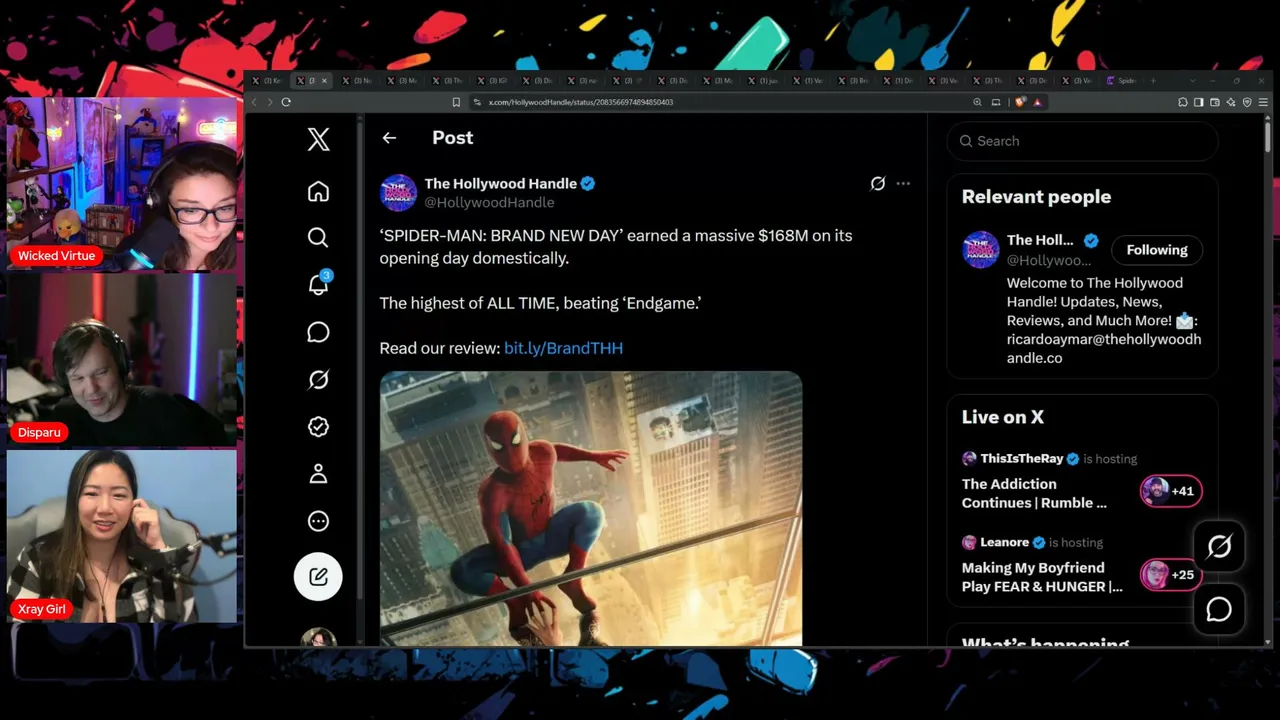This screenshot has height=720, width=1280.
Task: Open a new tab with the plus button
Action: [1153, 81]
